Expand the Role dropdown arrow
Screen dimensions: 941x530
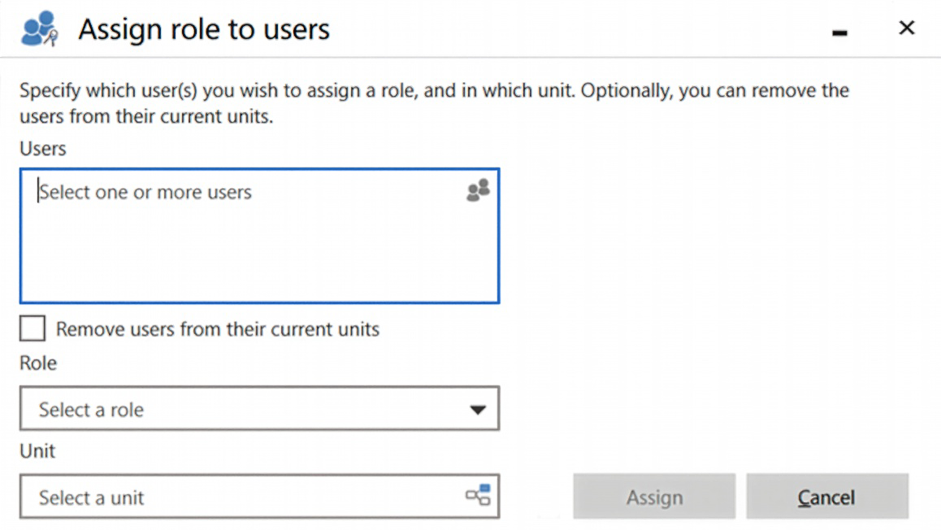point(477,409)
